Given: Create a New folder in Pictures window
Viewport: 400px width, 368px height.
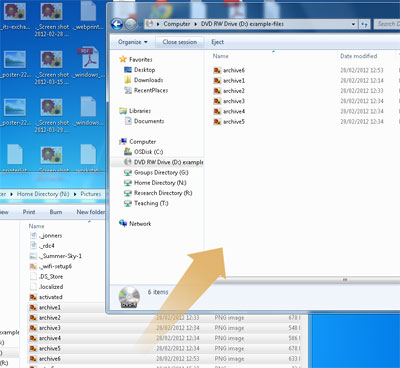Looking at the screenshot, I should pos(91,212).
